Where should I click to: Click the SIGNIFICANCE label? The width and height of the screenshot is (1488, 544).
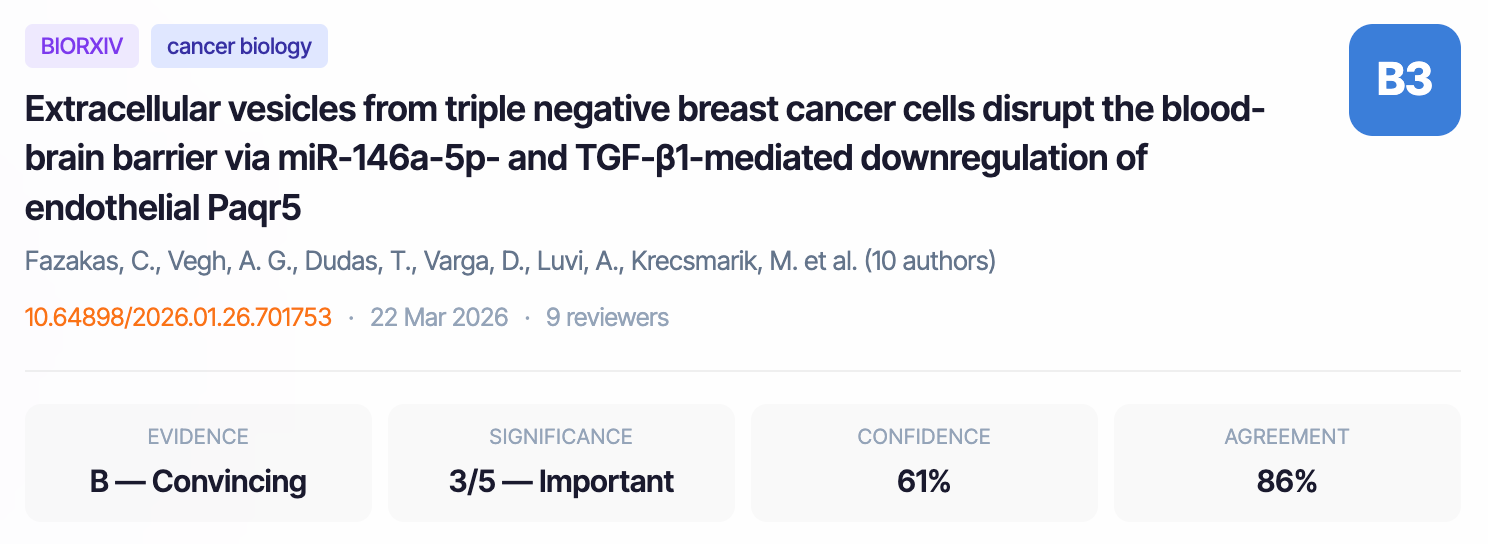pyautogui.click(x=561, y=437)
